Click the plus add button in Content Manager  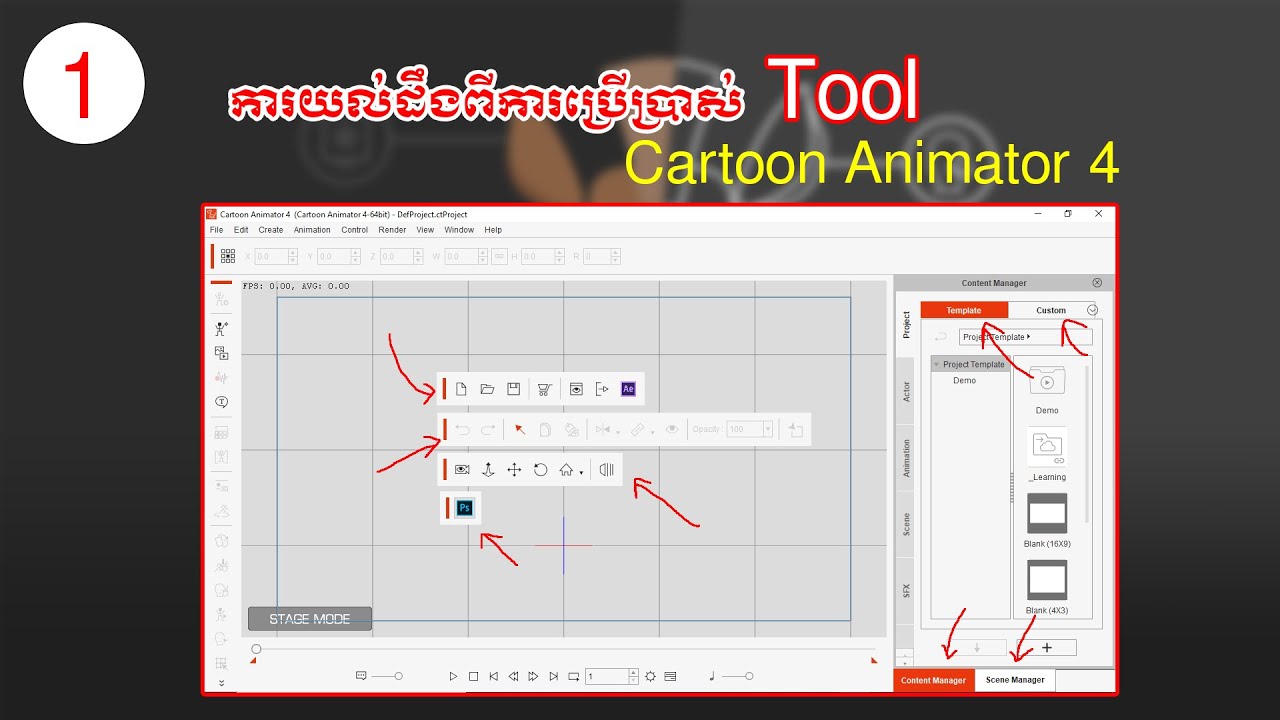pyautogui.click(x=1047, y=647)
